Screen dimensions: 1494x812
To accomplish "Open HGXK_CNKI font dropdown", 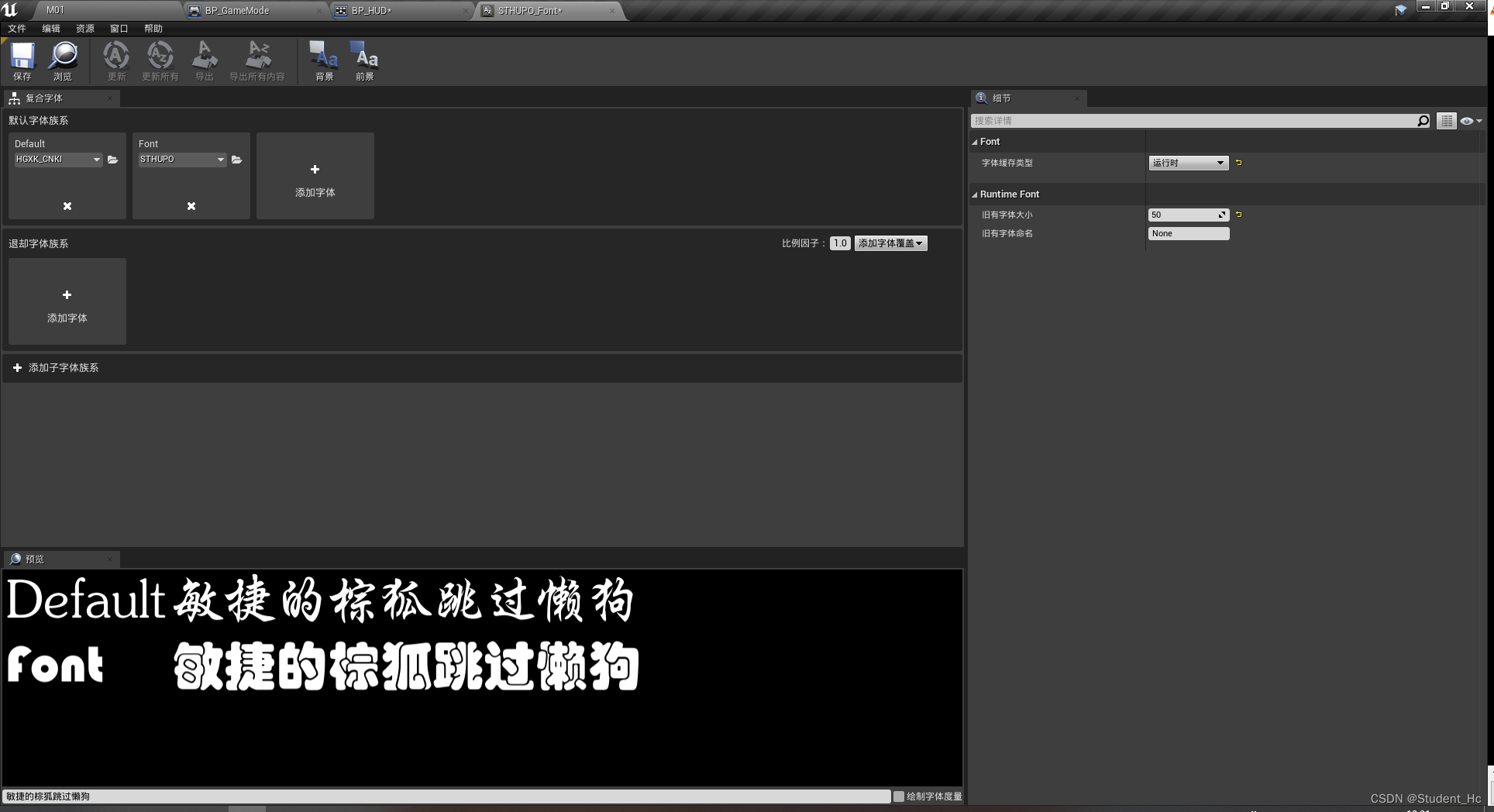I will [x=58, y=160].
